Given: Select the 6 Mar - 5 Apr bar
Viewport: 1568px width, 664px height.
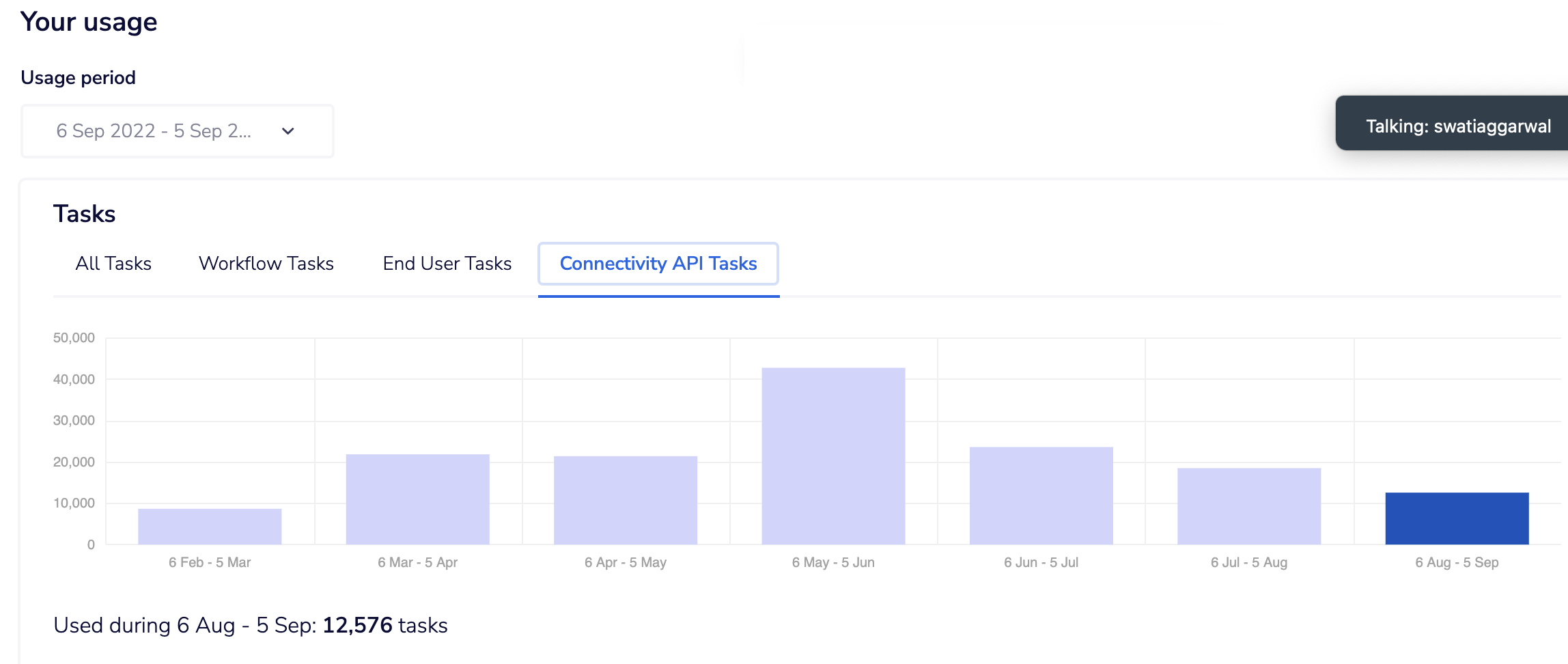Looking at the screenshot, I should [417, 499].
